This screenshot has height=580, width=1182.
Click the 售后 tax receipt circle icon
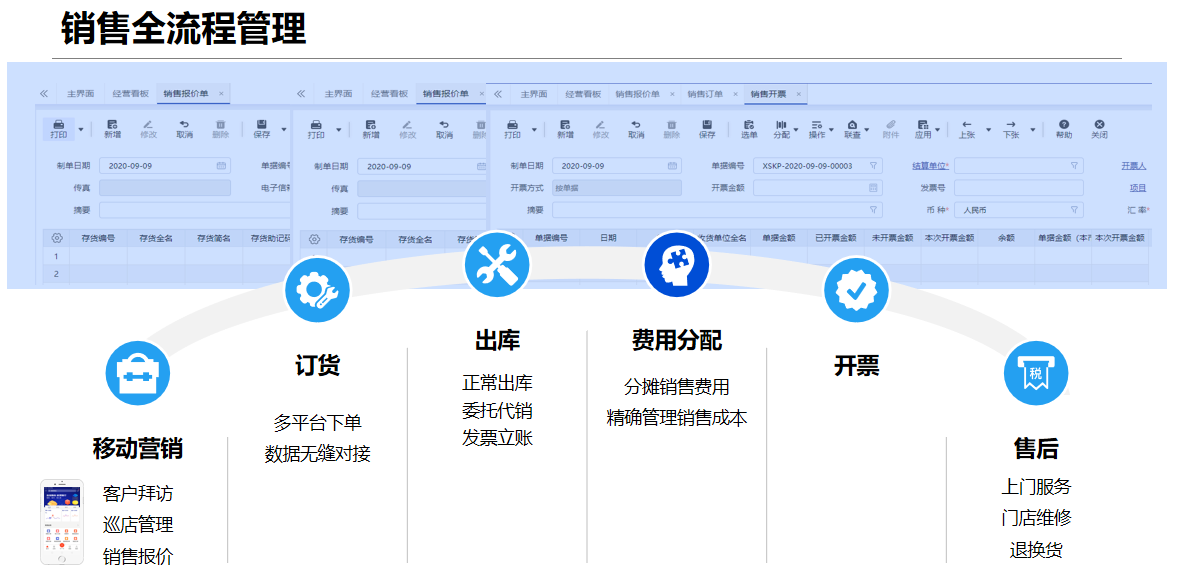[1037, 373]
